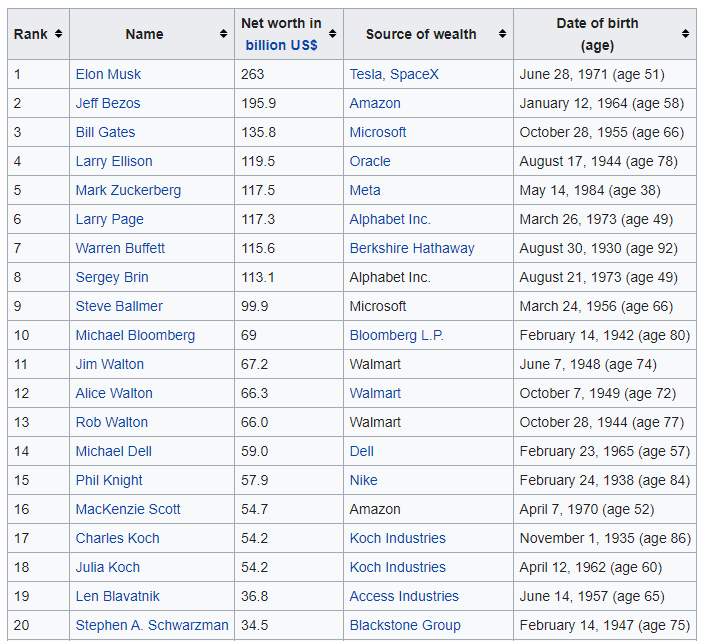The width and height of the screenshot is (709, 641).
Task: Follow the Meta link
Action: tap(365, 190)
